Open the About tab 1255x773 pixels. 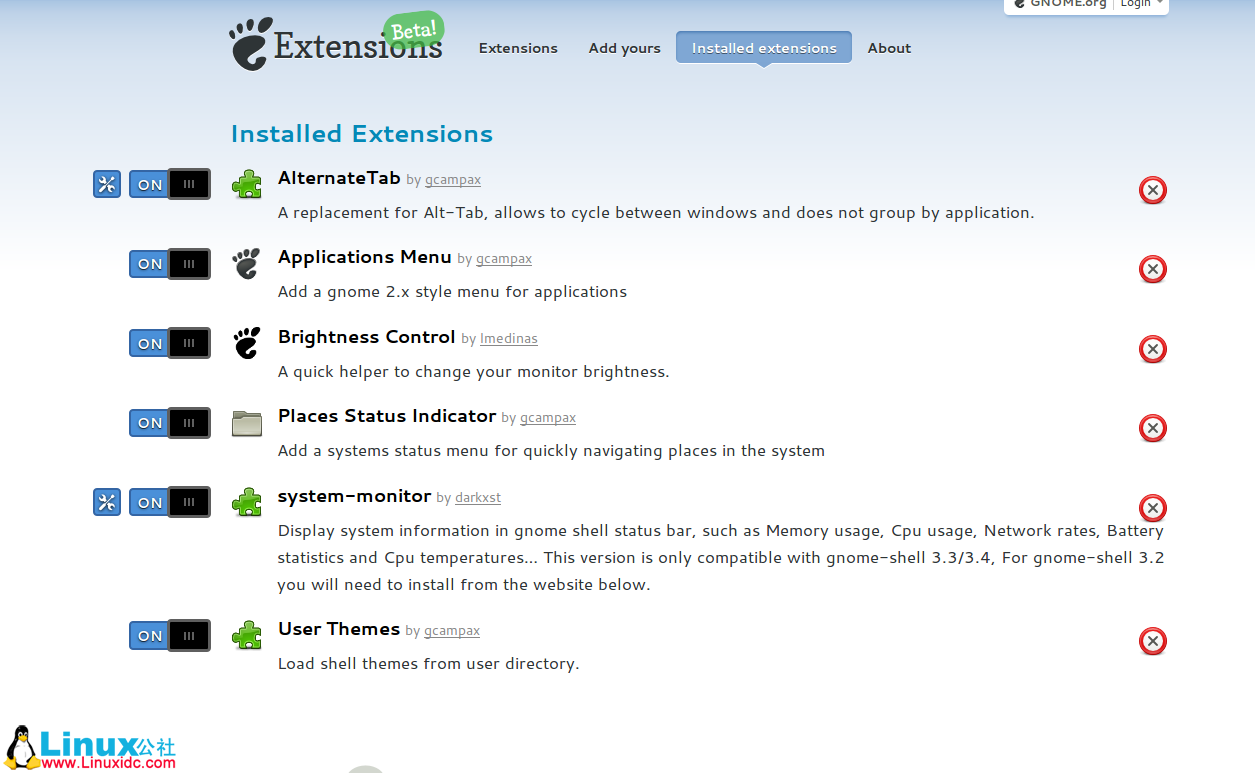point(889,48)
